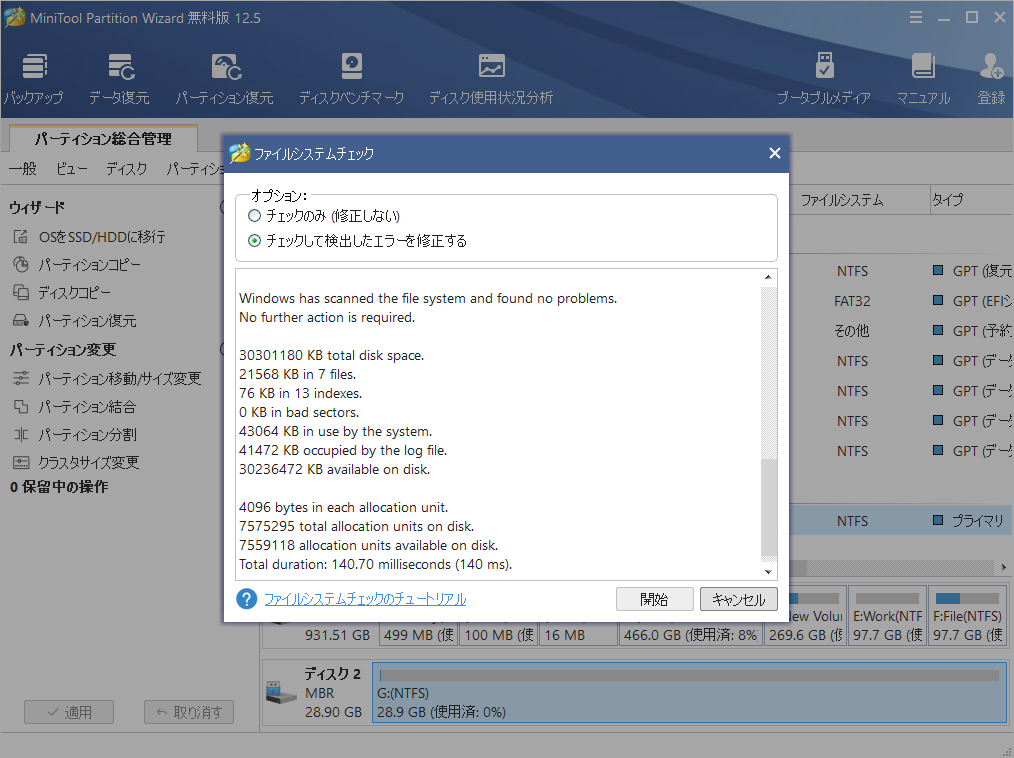The image size is (1014, 758).
Task: Select the FAT32 partition row
Action: [x=901, y=301]
